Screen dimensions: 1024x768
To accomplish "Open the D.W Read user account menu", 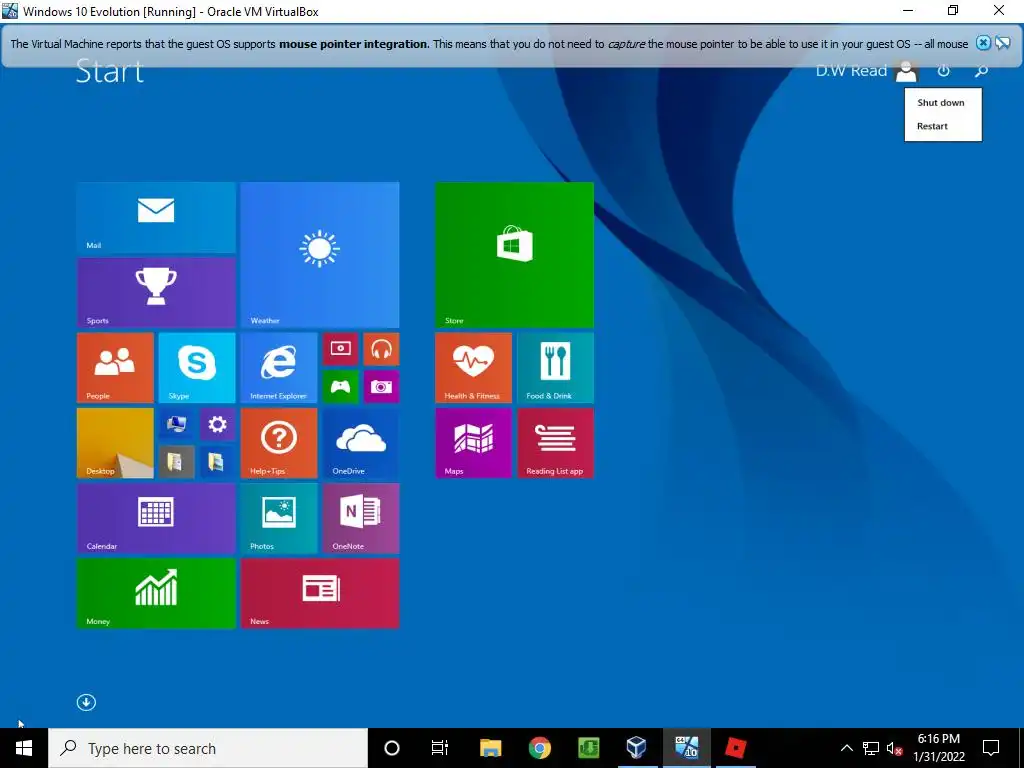I will [867, 71].
